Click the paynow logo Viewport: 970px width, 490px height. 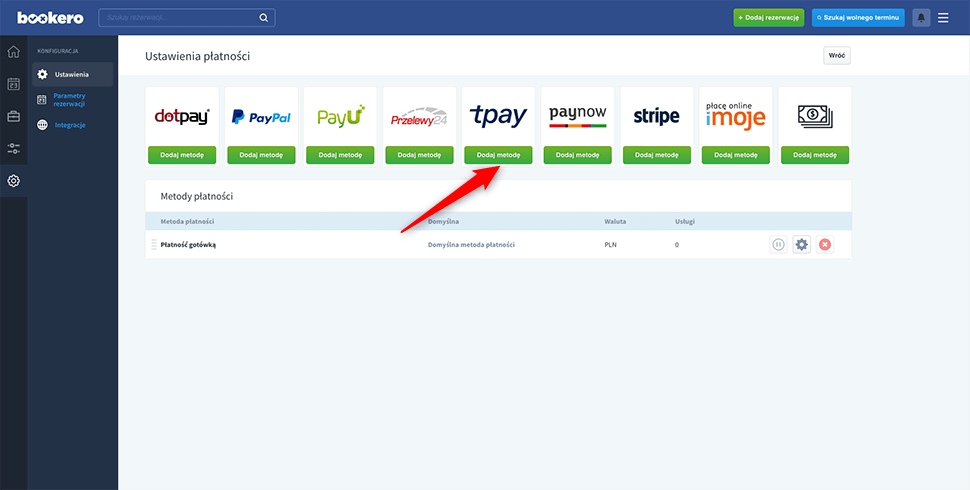(578, 116)
